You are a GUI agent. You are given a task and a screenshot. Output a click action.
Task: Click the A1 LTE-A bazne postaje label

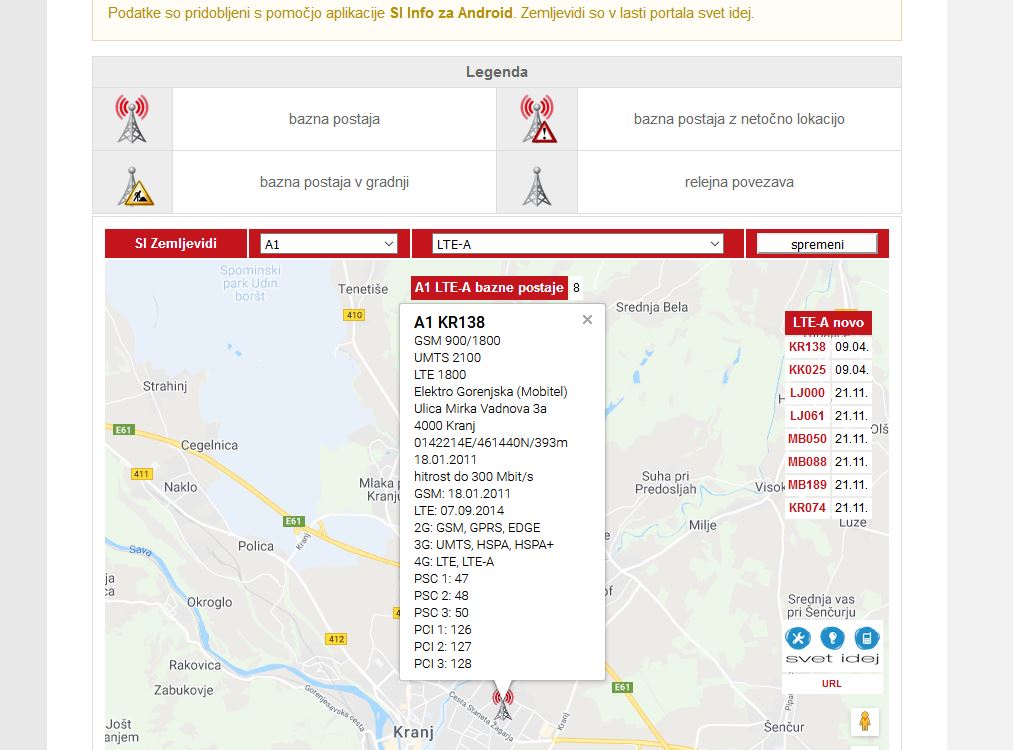pos(489,287)
